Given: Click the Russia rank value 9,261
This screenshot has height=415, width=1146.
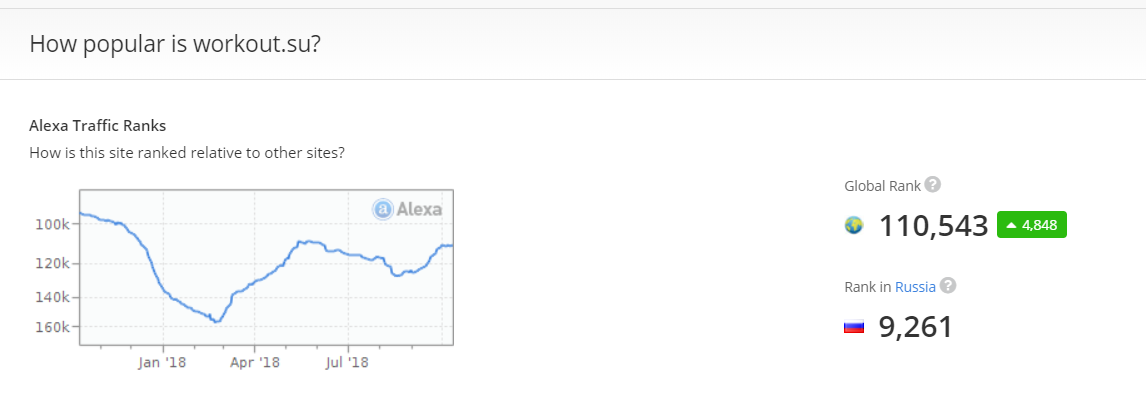Looking at the screenshot, I should tap(915, 327).
